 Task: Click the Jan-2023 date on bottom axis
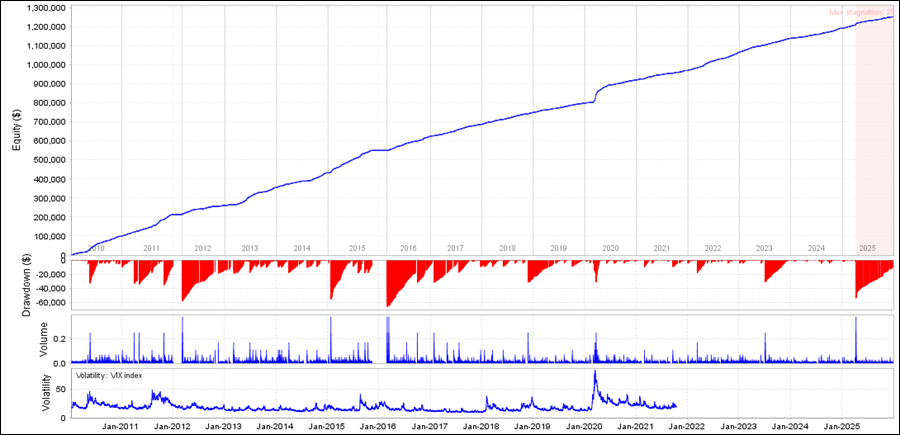737,428
